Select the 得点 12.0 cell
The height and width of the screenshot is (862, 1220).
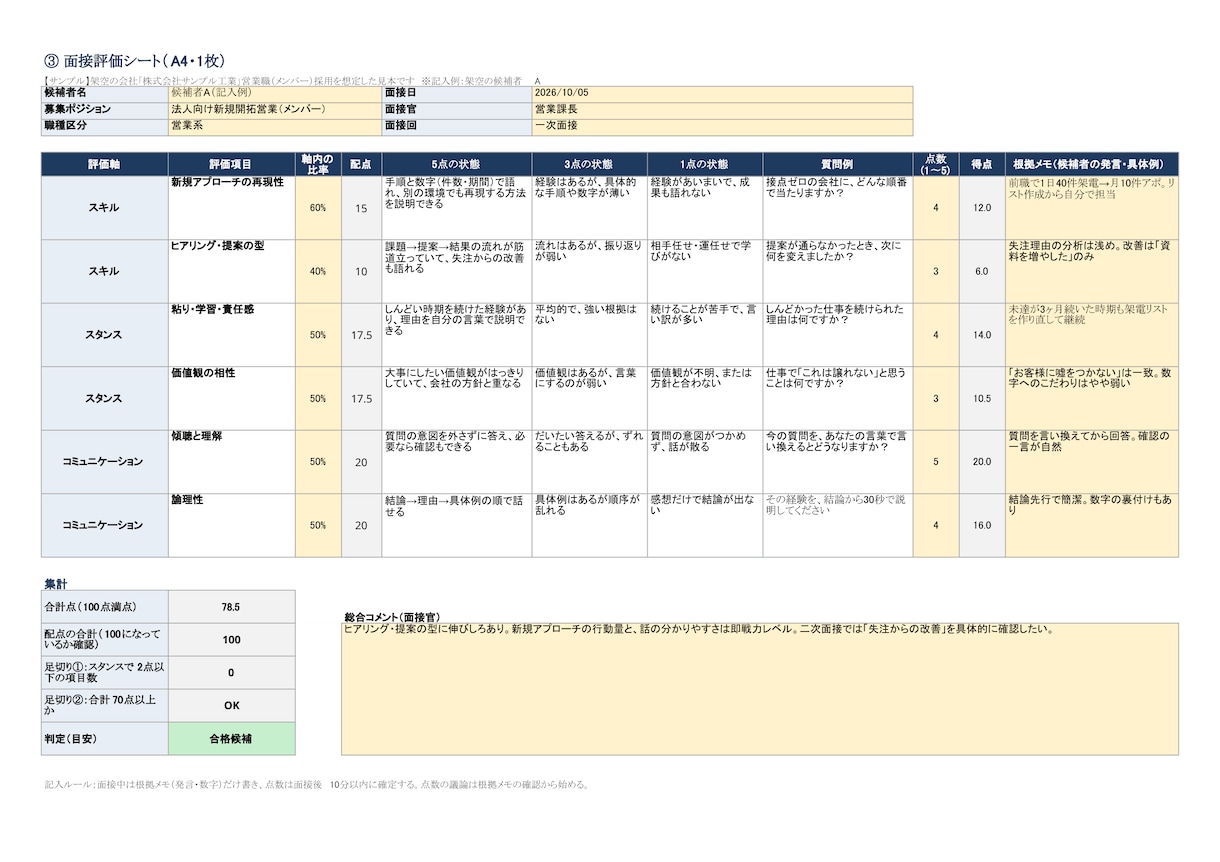982,208
